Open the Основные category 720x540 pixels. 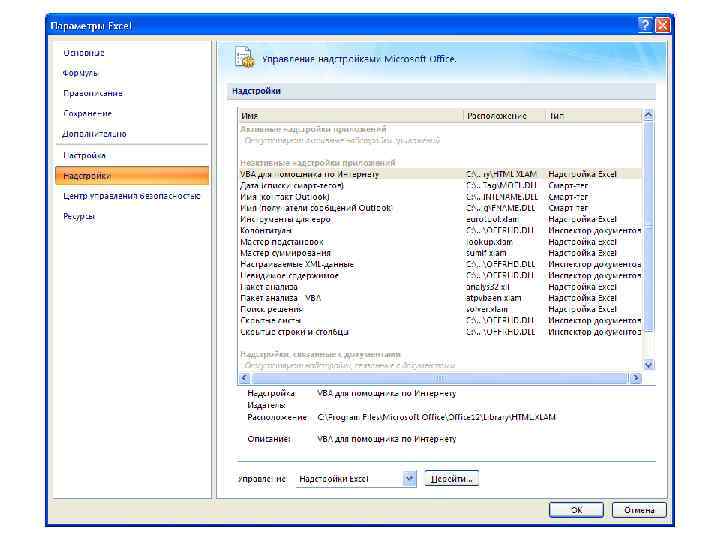point(84,53)
